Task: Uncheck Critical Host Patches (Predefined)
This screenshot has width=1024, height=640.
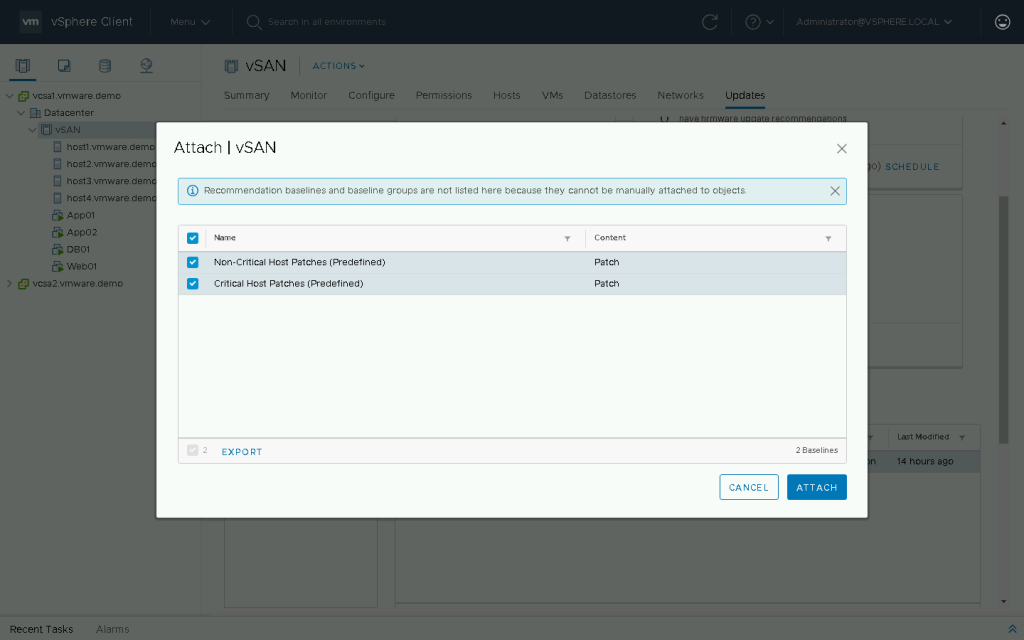Action: [x=193, y=284]
